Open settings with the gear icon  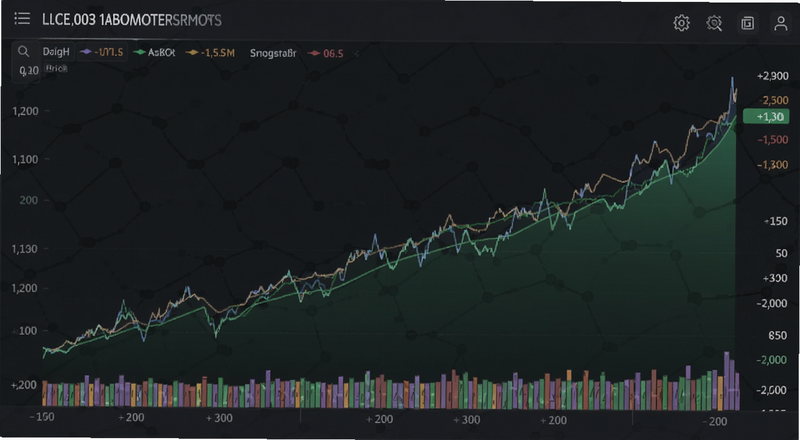(x=682, y=23)
